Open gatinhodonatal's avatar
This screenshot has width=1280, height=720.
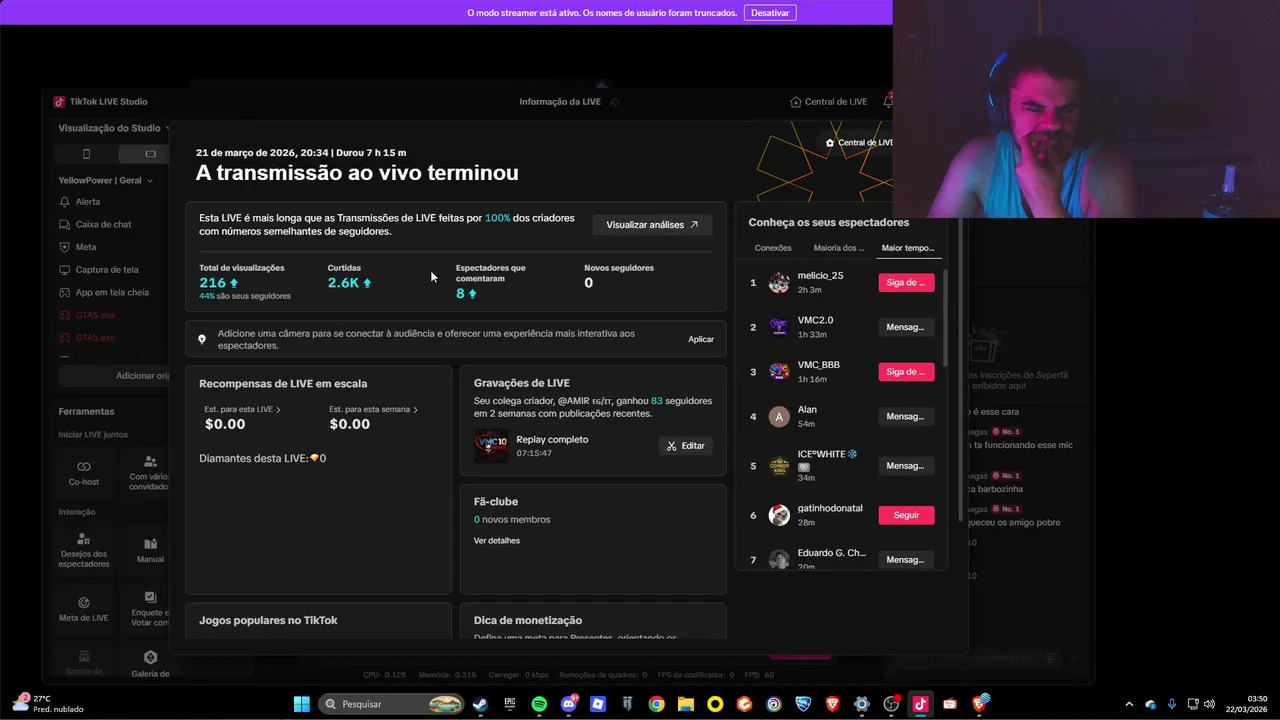(x=779, y=515)
